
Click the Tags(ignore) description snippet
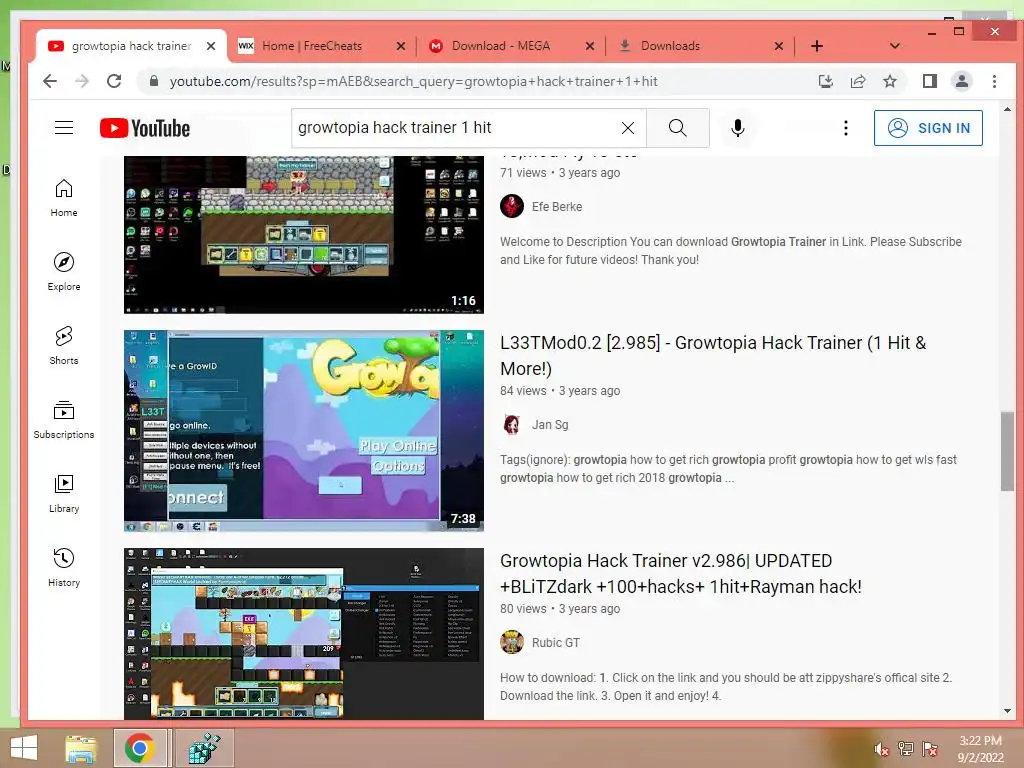728,469
